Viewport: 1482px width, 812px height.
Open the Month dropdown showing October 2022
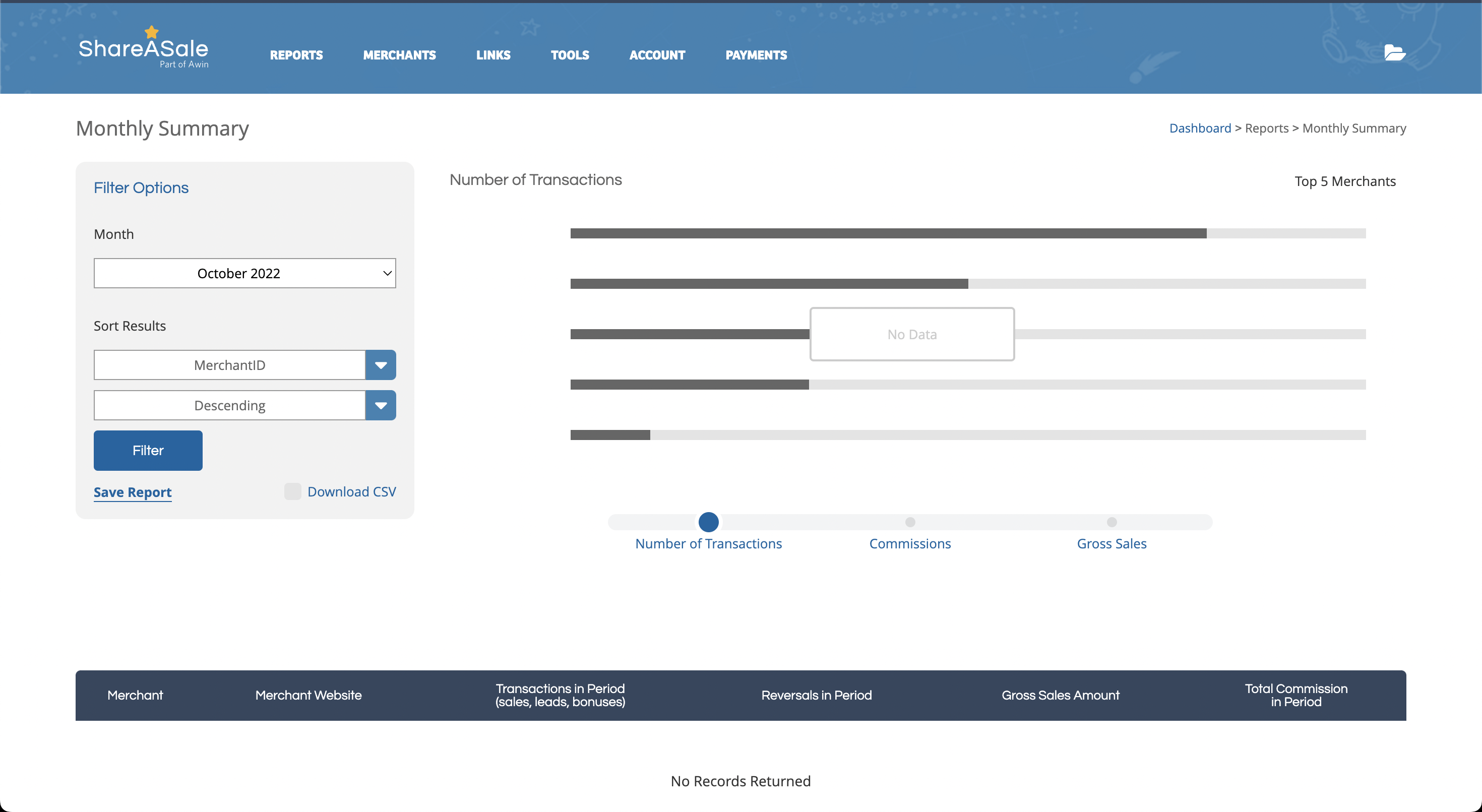coord(244,273)
